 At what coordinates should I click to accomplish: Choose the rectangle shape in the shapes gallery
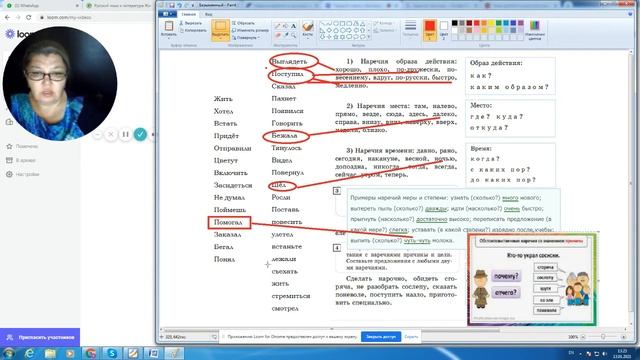coord(343,24)
